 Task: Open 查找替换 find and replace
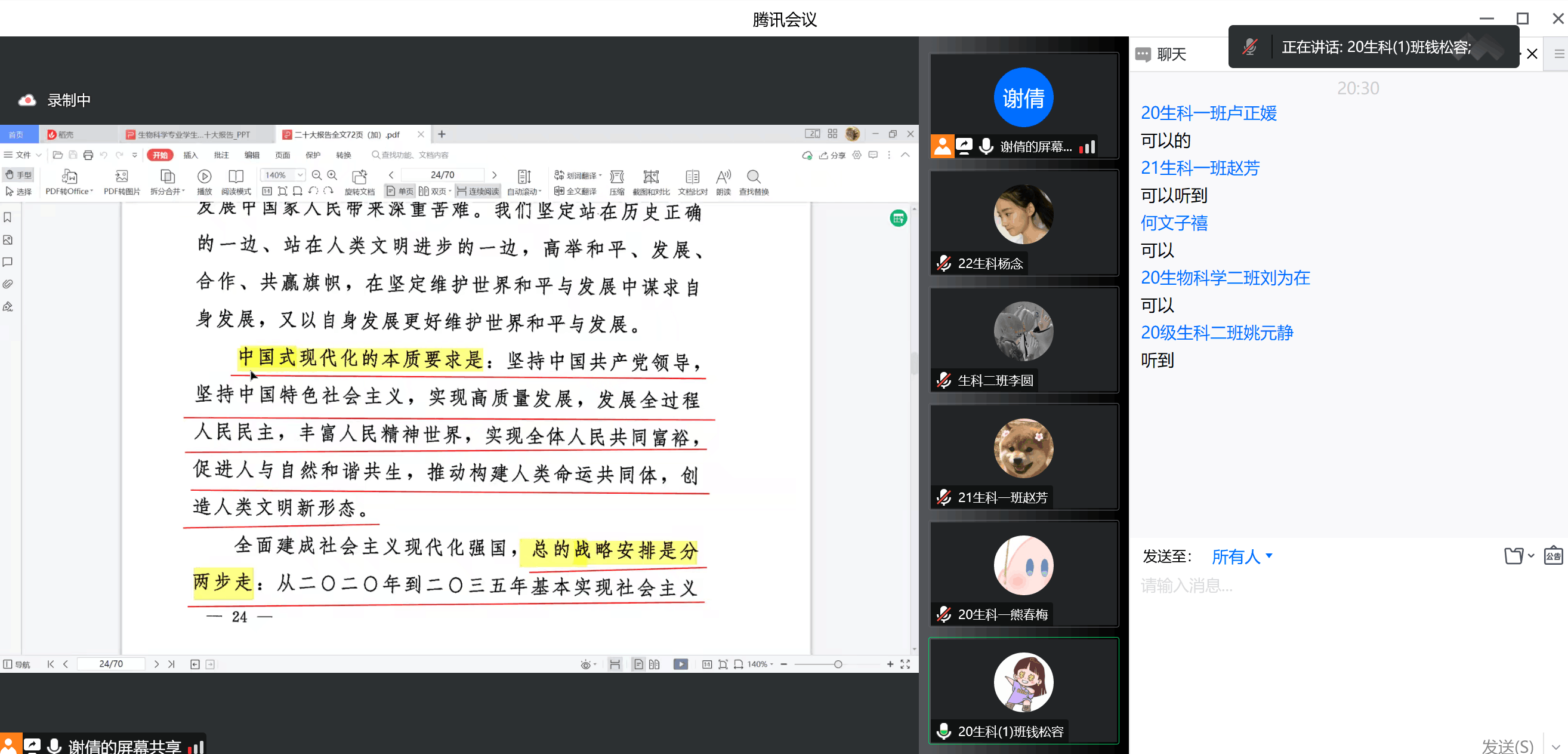click(x=754, y=177)
